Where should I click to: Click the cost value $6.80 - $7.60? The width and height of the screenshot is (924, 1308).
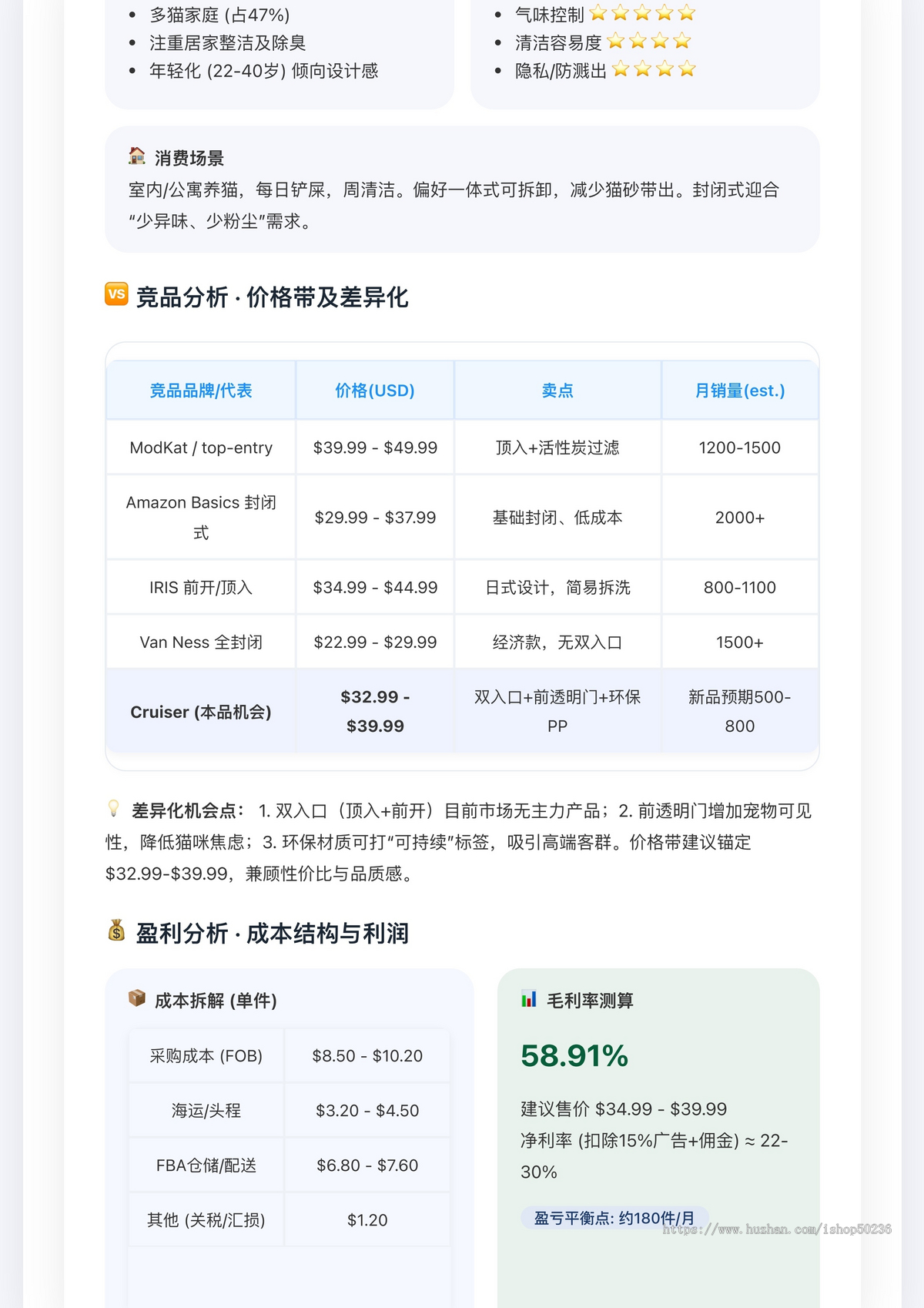click(x=367, y=1165)
